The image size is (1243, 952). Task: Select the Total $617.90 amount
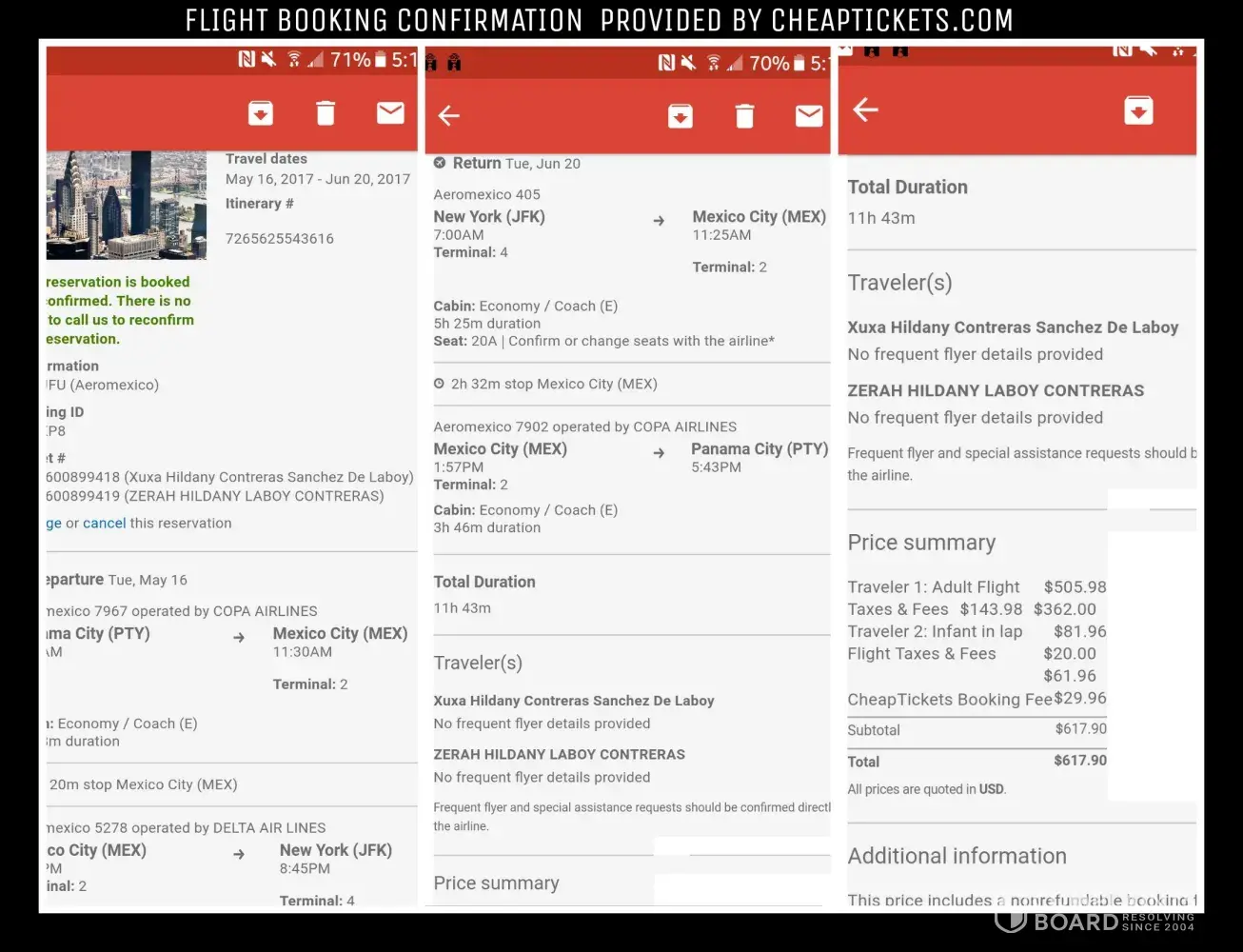coord(1079,761)
